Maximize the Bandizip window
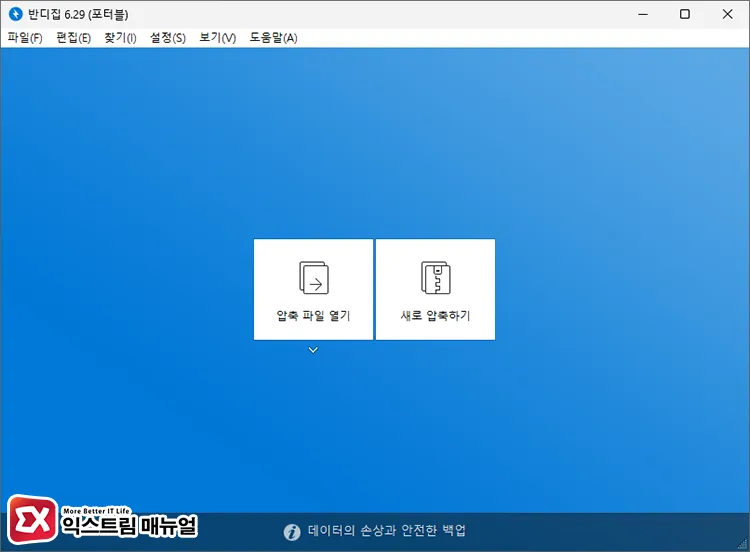The image size is (750, 552). [x=685, y=14]
